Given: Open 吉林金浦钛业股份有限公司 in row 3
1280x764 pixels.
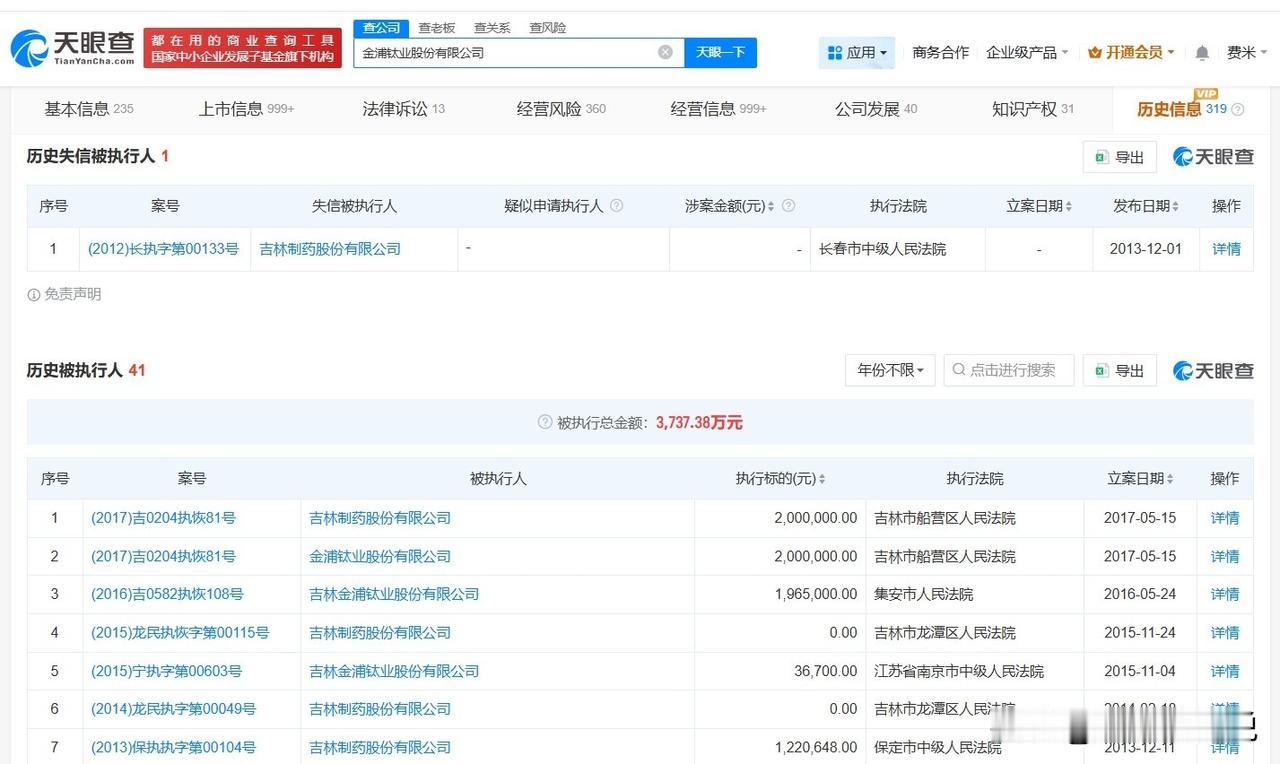Looking at the screenshot, I should click(394, 594).
